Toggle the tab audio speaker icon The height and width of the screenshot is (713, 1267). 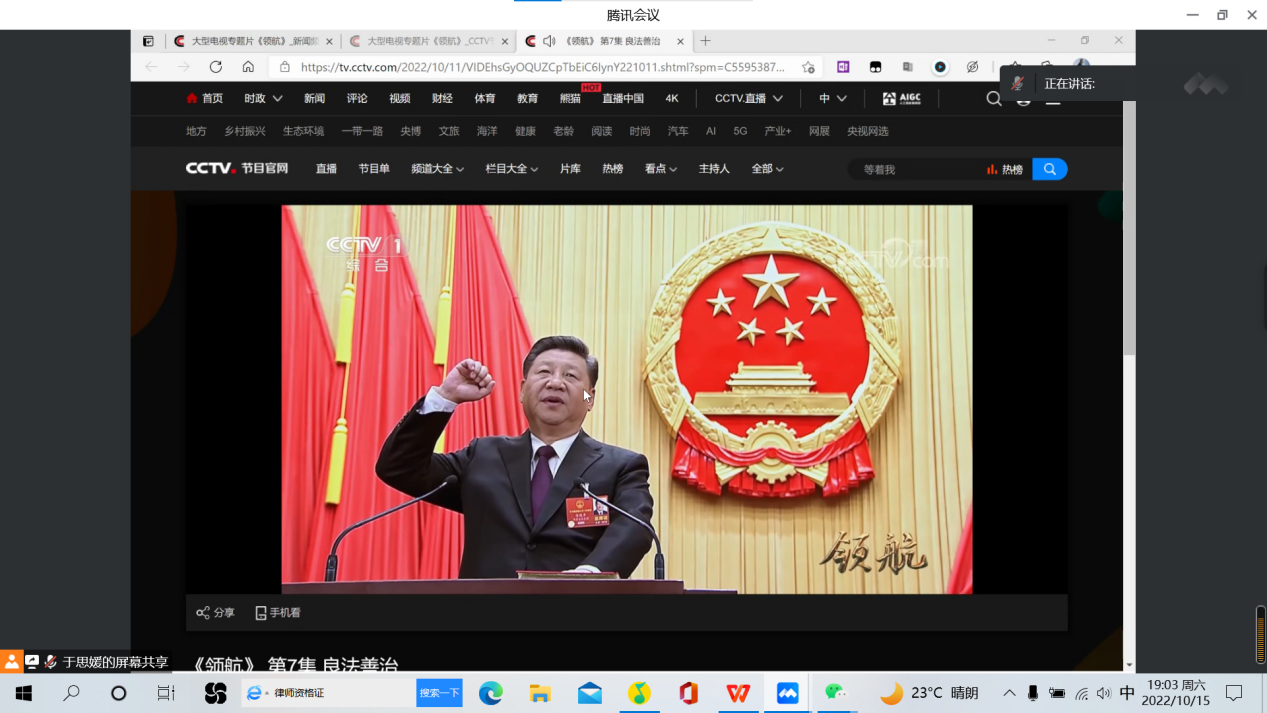pyautogui.click(x=549, y=41)
